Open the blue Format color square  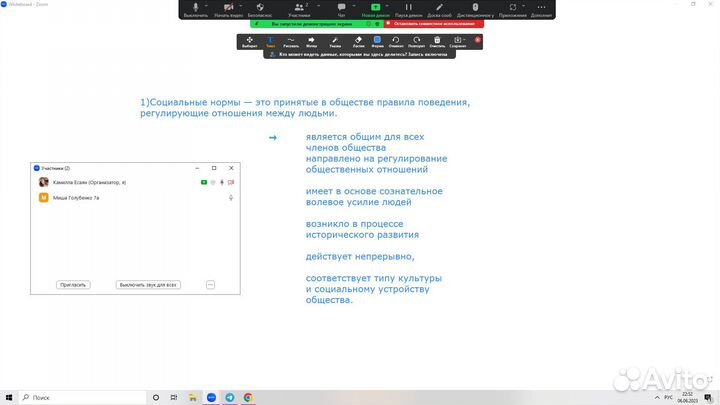[x=377, y=40]
